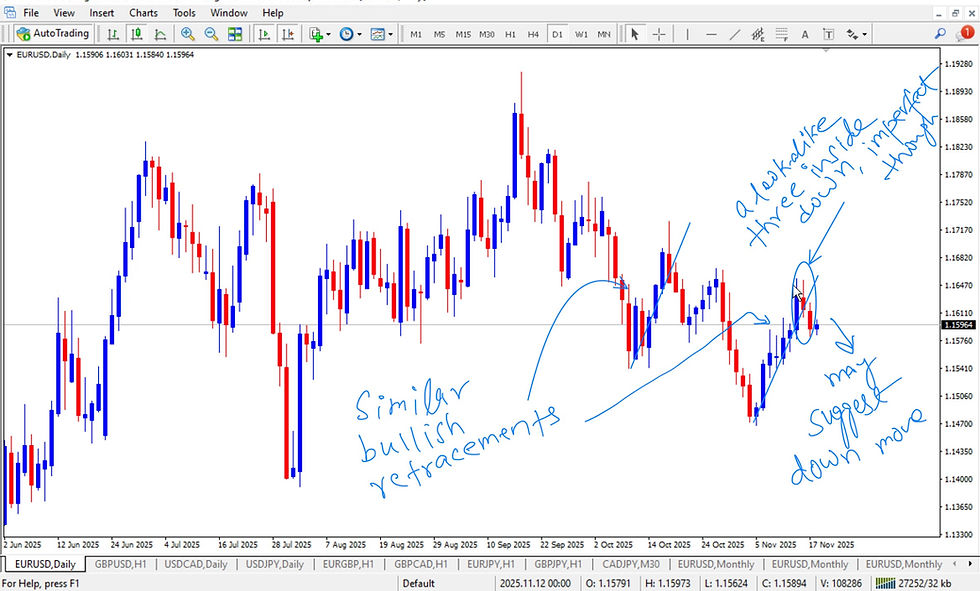Toggle chart auto scroll
Image resolution: width=980 pixels, height=591 pixels.
point(264,34)
